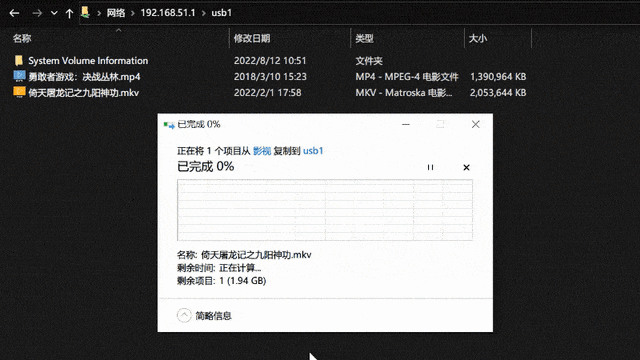Click date 2022/8/12 10:51 cell
The height and width of the screenshot is (360, 640).
[x=270, y=60]
